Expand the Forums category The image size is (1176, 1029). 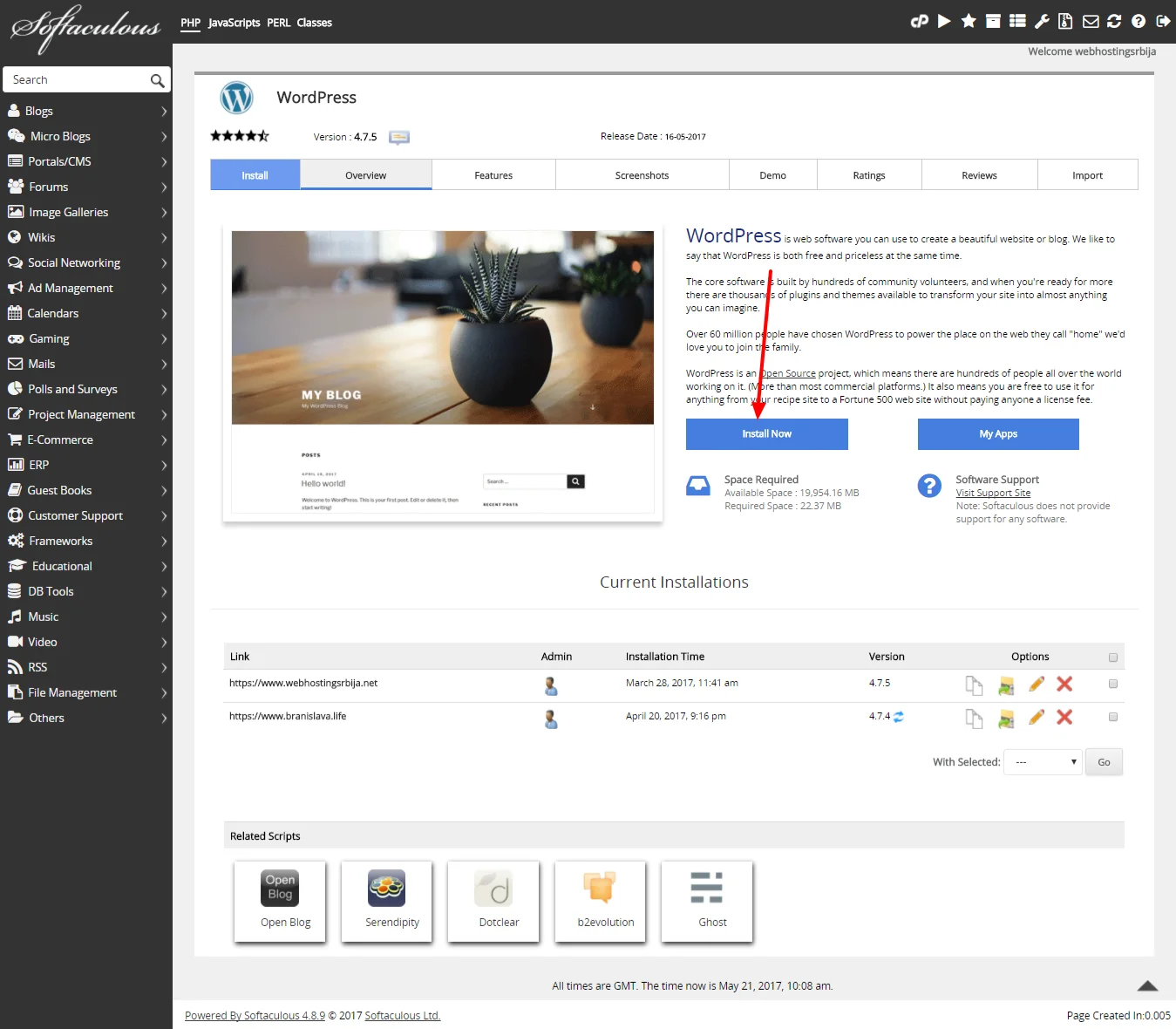coord(86,187)
